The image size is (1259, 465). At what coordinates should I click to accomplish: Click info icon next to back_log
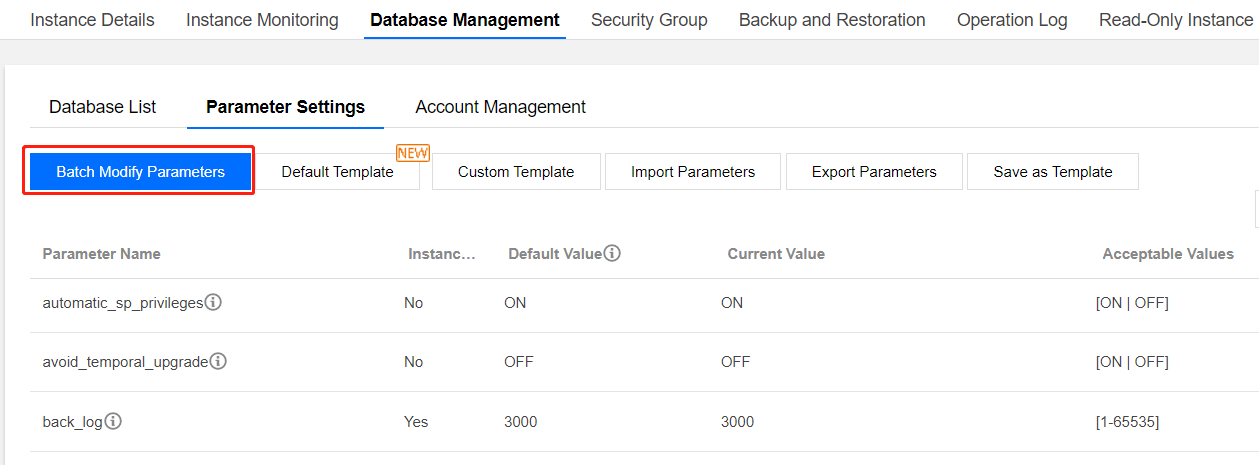[113, 421]
